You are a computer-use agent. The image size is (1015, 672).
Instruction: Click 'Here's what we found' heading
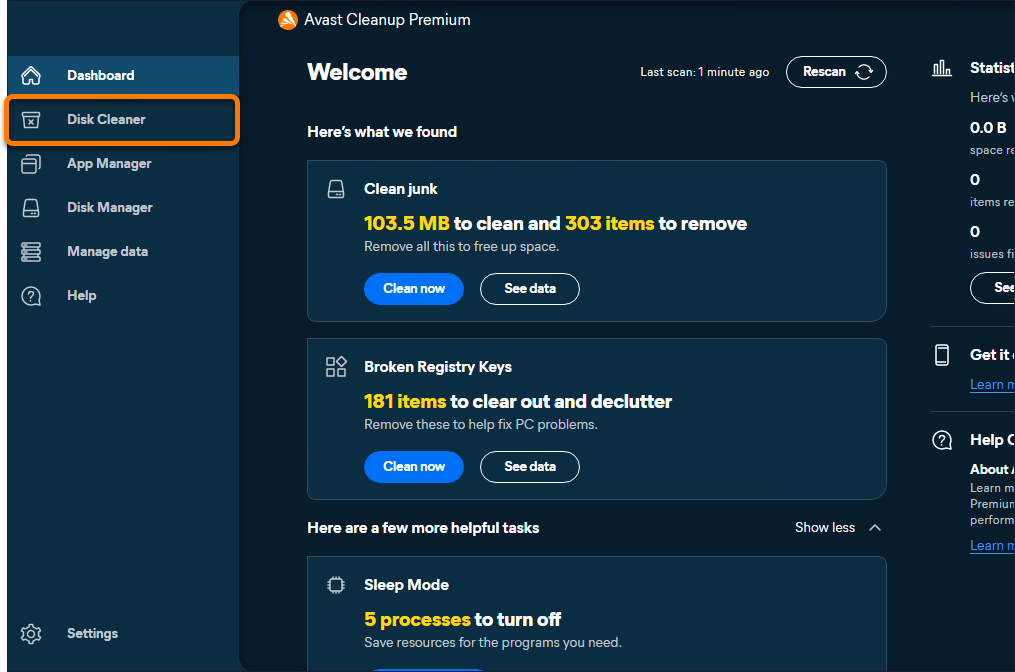(382, 132)
